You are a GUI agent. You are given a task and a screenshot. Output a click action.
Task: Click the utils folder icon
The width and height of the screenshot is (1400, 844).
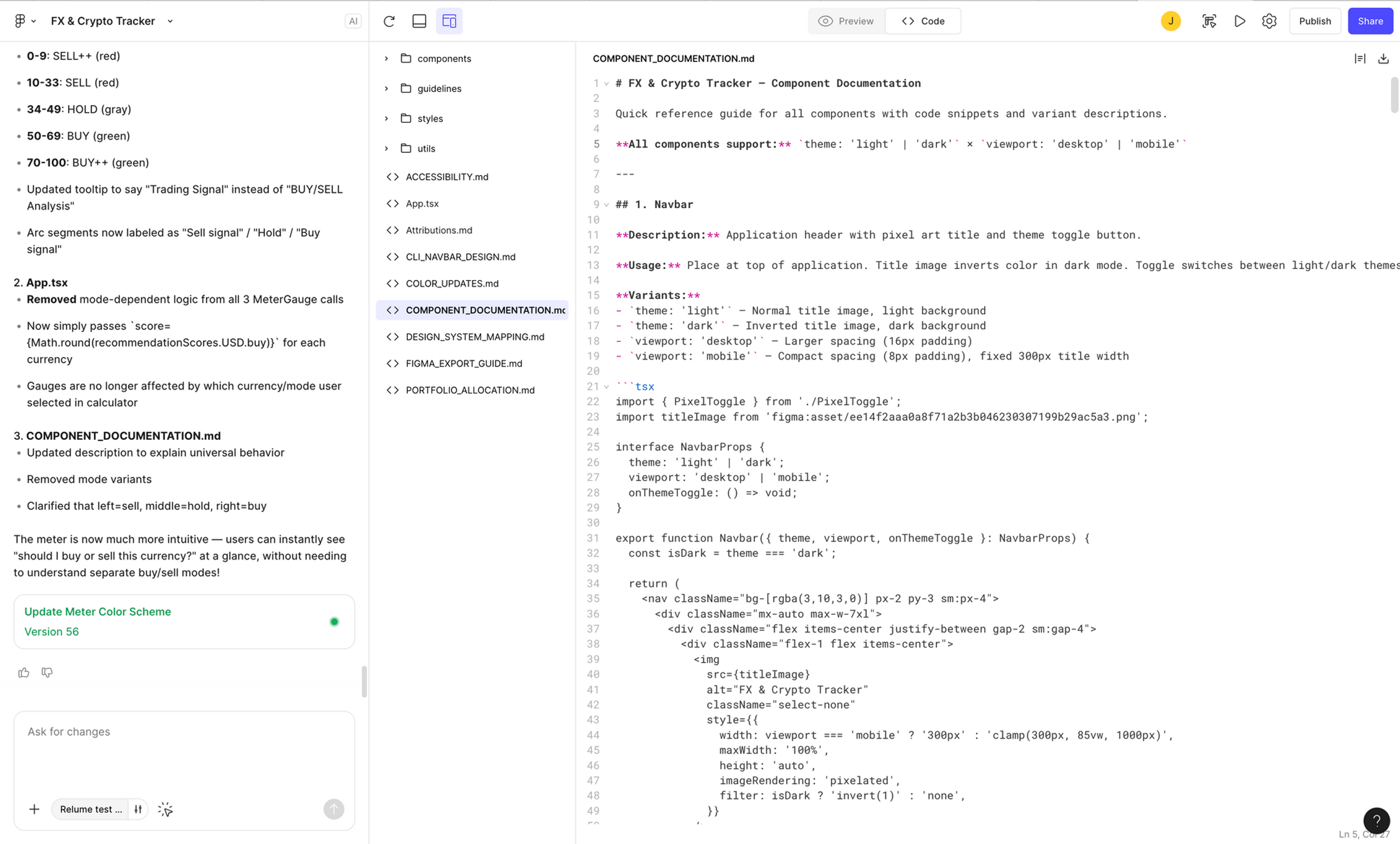coord(406,148)
